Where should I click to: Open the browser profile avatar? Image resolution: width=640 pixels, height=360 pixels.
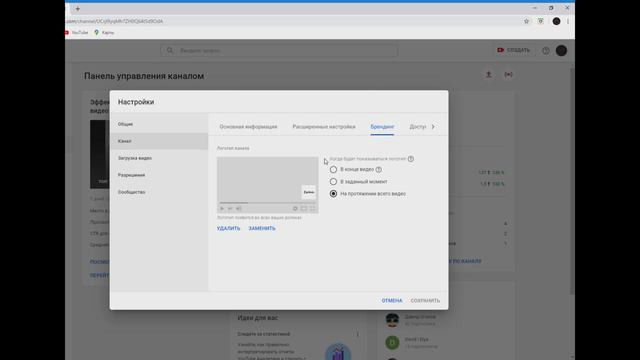(556, 21)
